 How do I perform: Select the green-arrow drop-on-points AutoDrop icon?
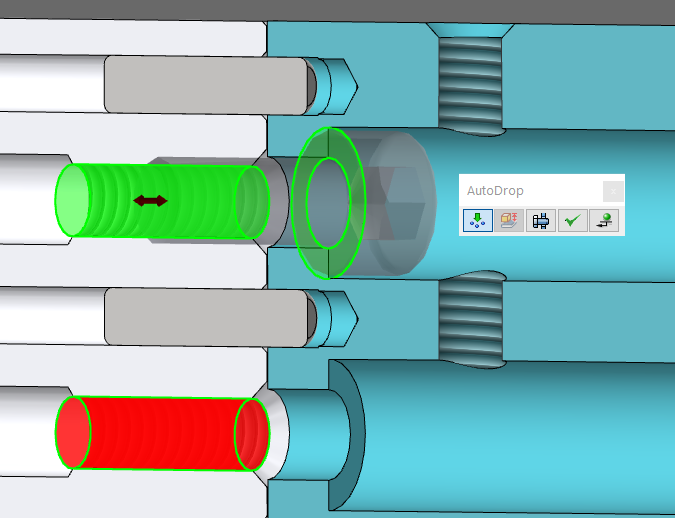477,220
